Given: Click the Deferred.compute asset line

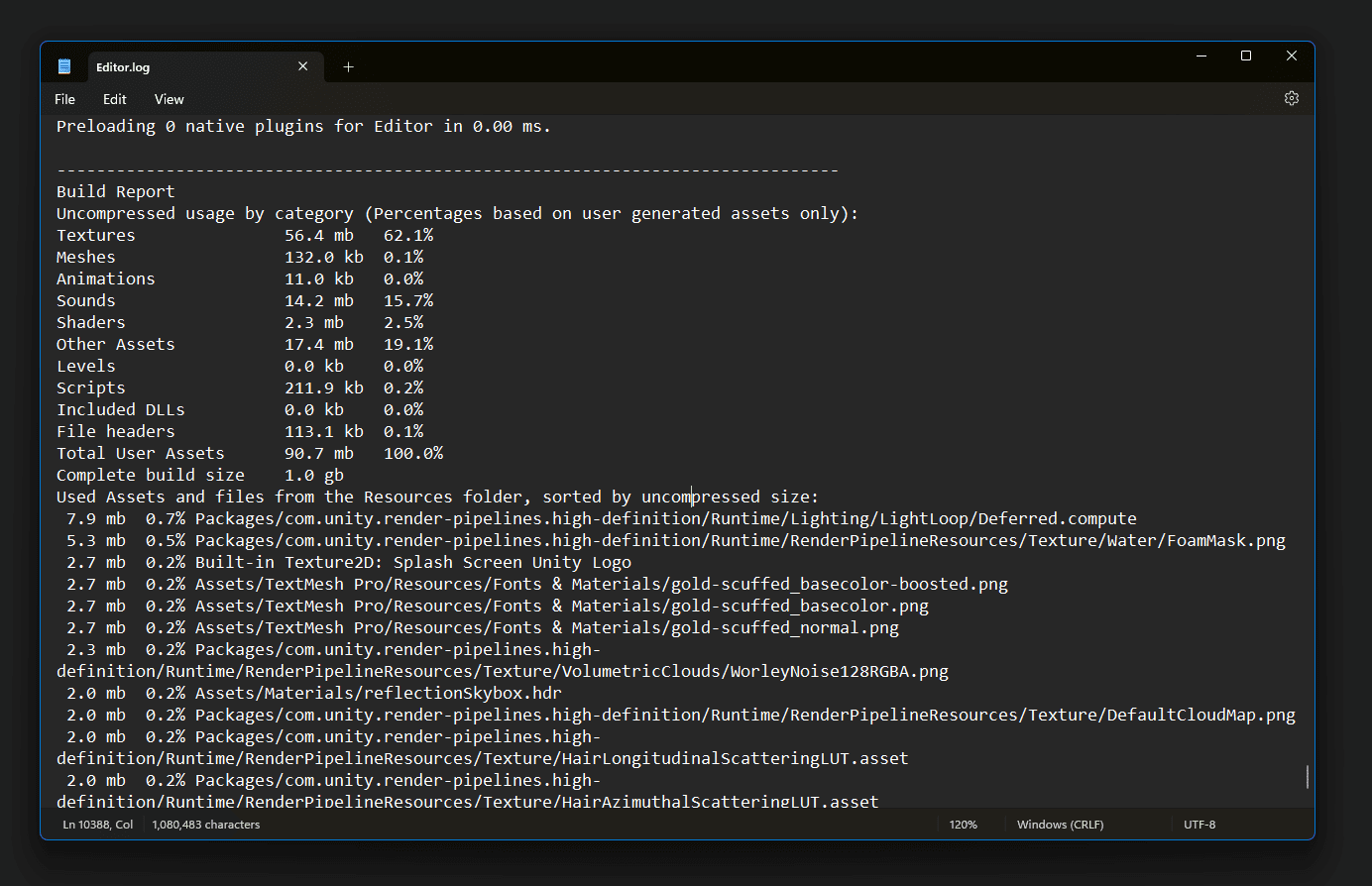Looking at the screenshot, I should tap(602, 518).
